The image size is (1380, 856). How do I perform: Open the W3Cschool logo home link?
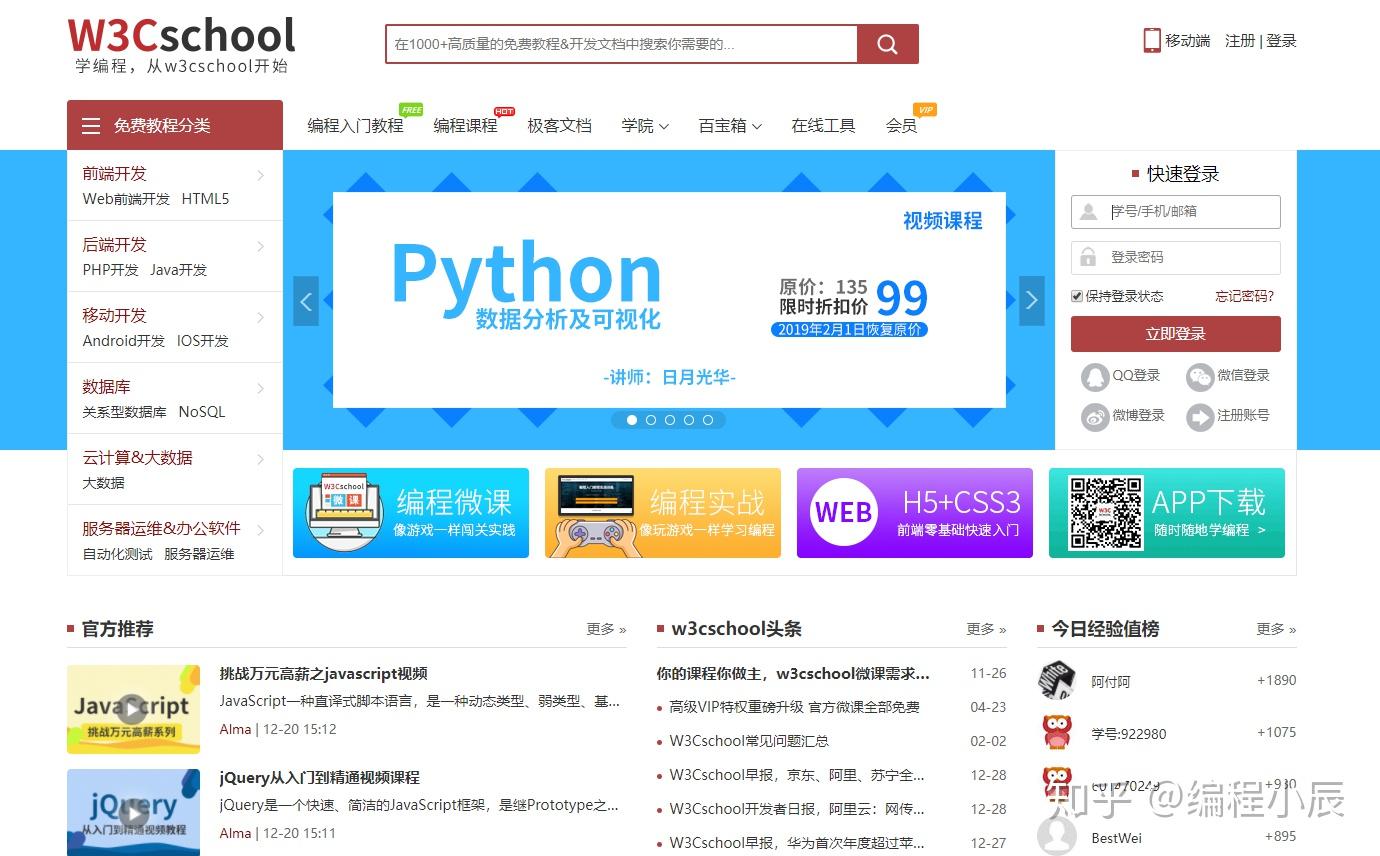(x=181, y=45)
